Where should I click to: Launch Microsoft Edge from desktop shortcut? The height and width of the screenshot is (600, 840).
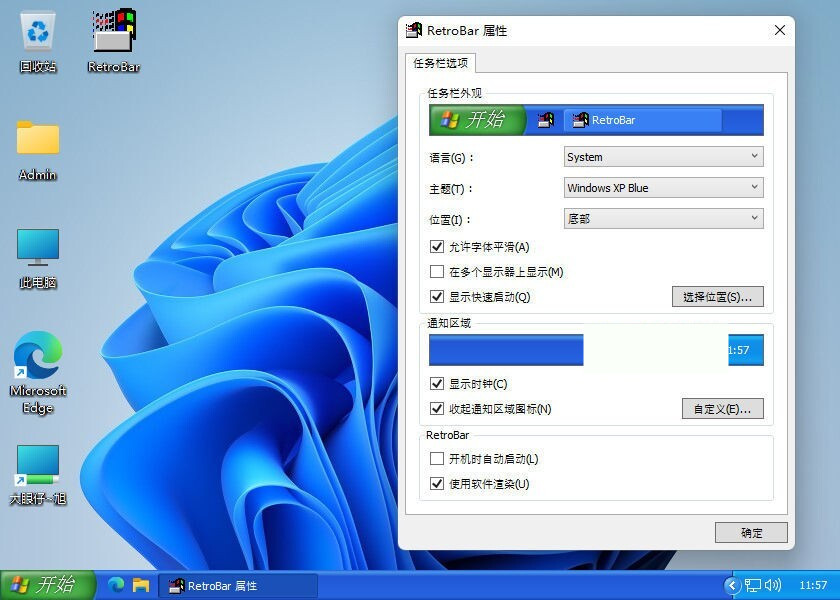pyautogui.click(x=38, y=372)
